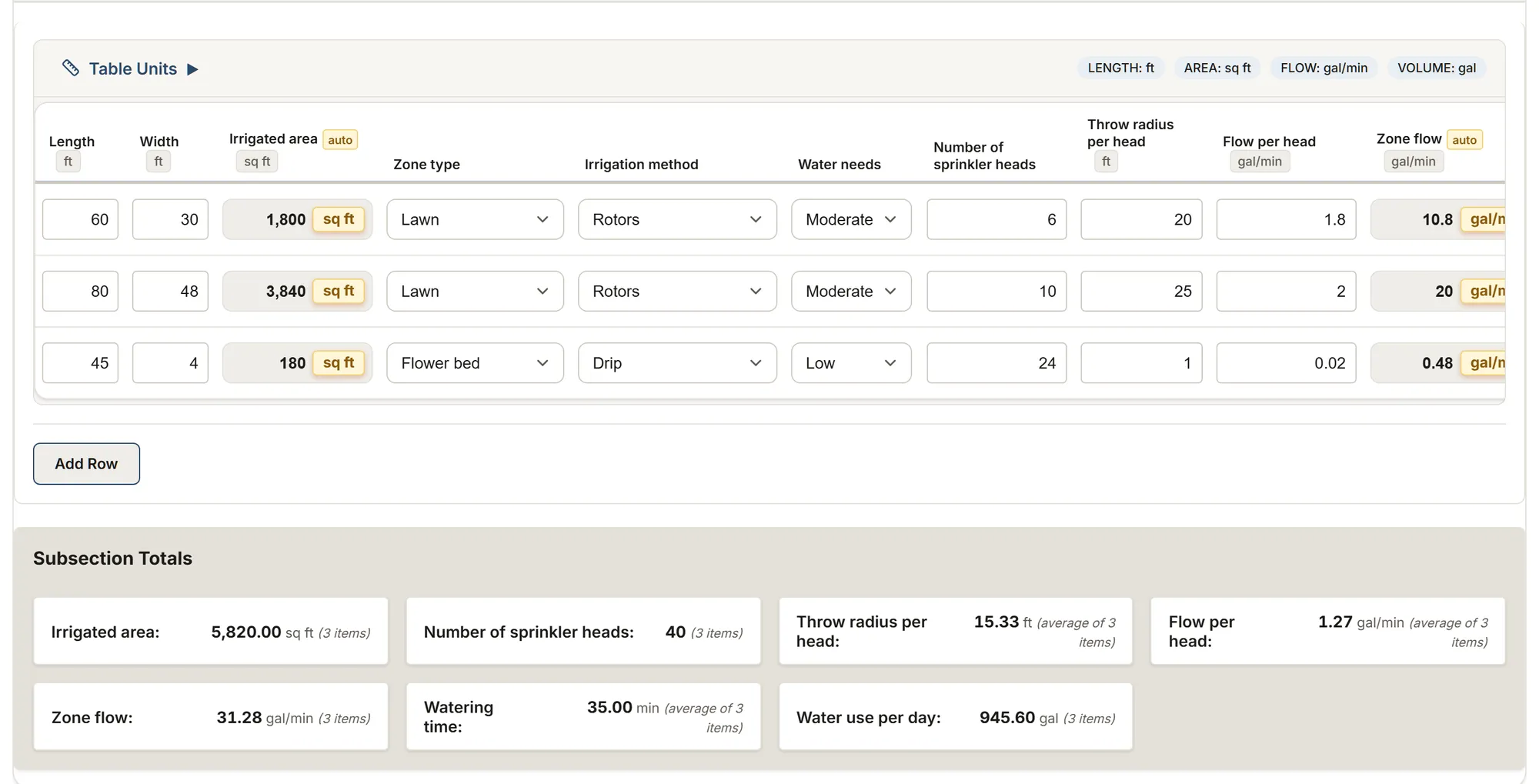The image size is (1539, 784).
Task: Open the Flower bed zone type dropdown
Action: (475, 362)
